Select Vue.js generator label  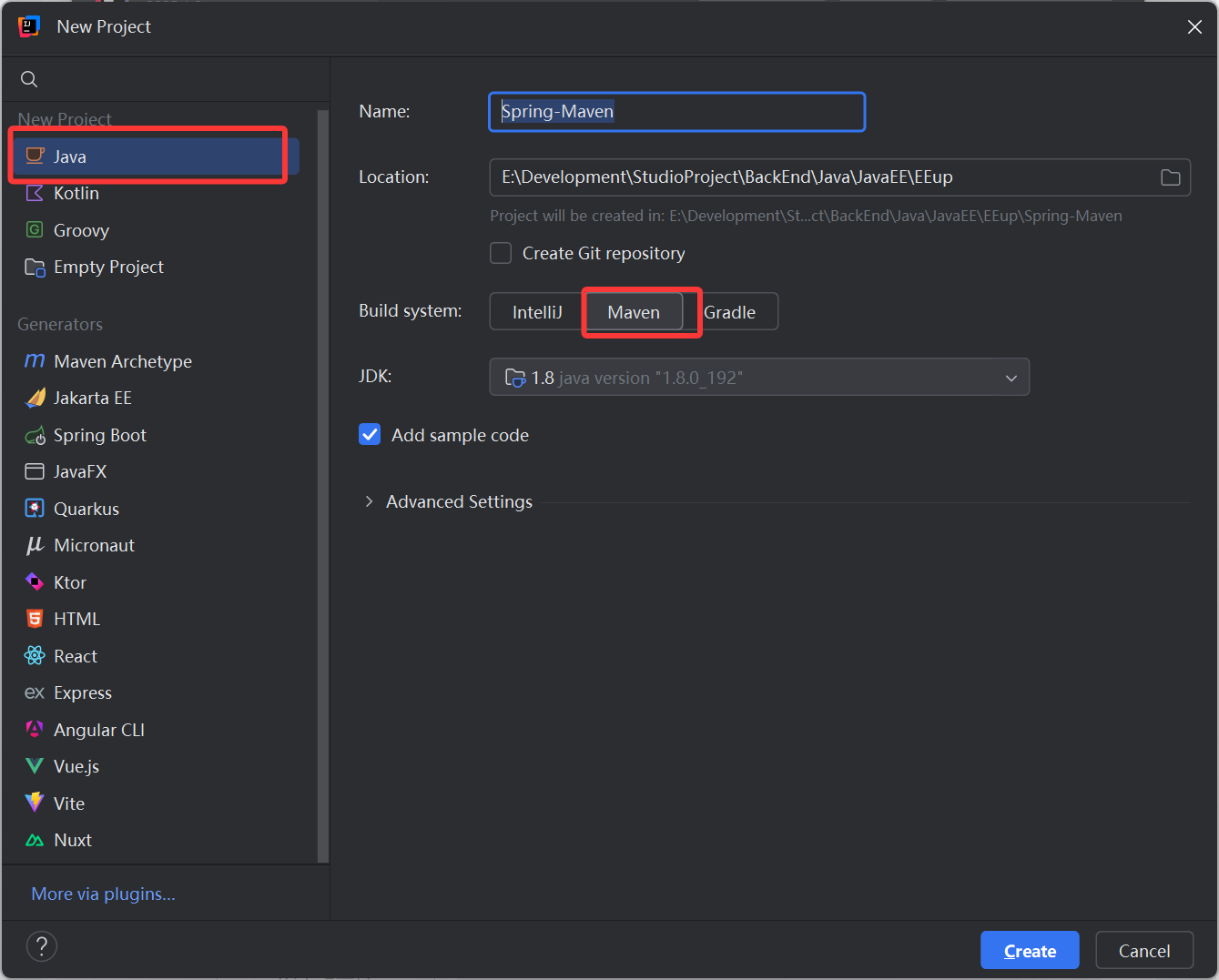coord(76,766)
